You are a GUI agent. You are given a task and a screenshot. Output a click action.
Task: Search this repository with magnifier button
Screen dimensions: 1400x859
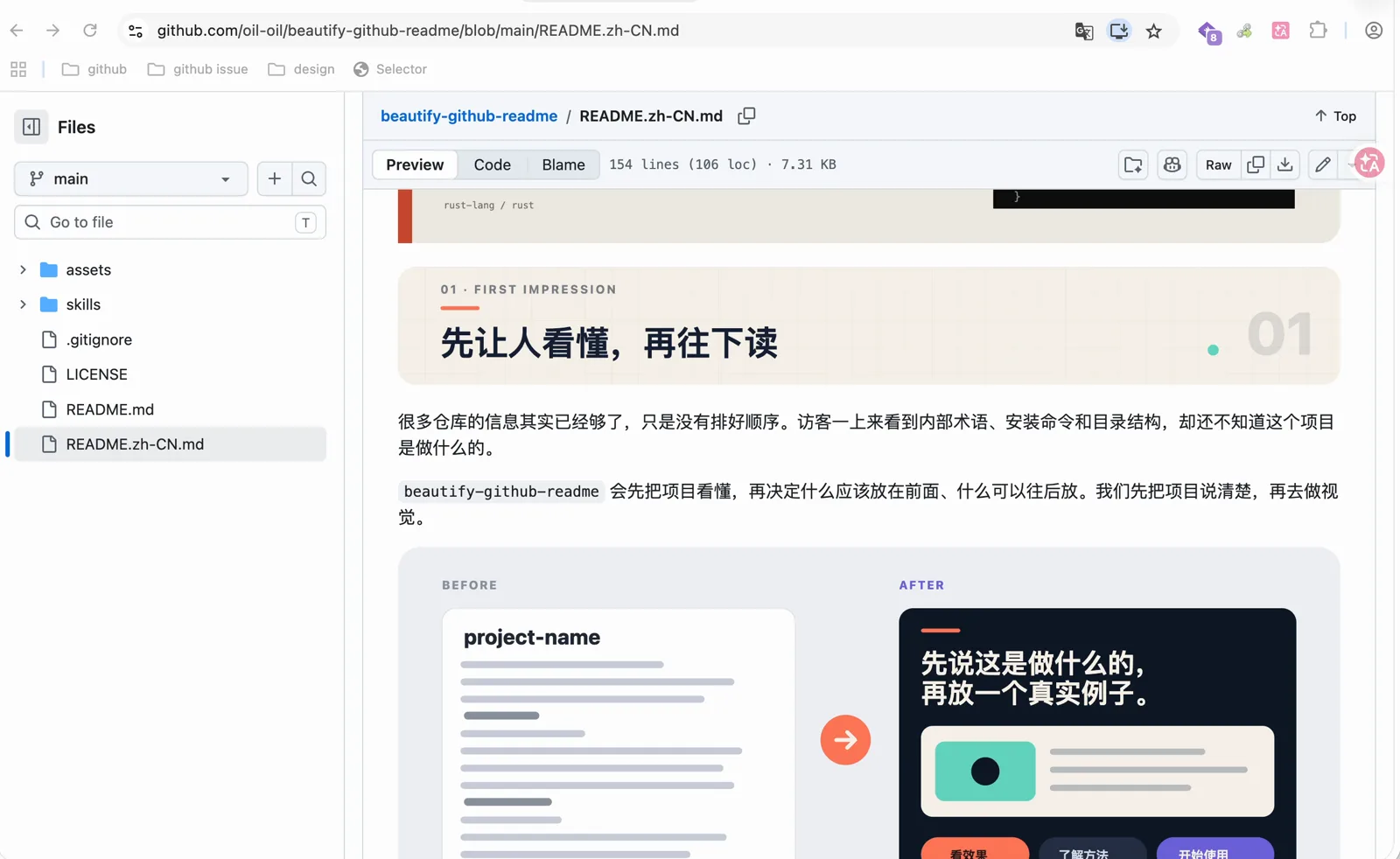click(309, 178)
